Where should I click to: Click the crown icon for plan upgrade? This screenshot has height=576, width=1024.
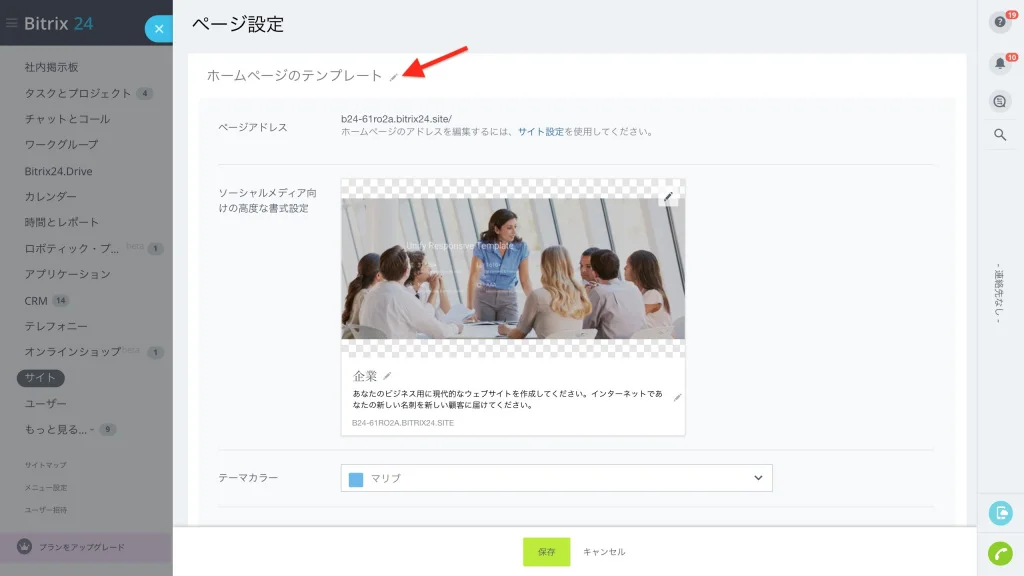tap(24, 547)
